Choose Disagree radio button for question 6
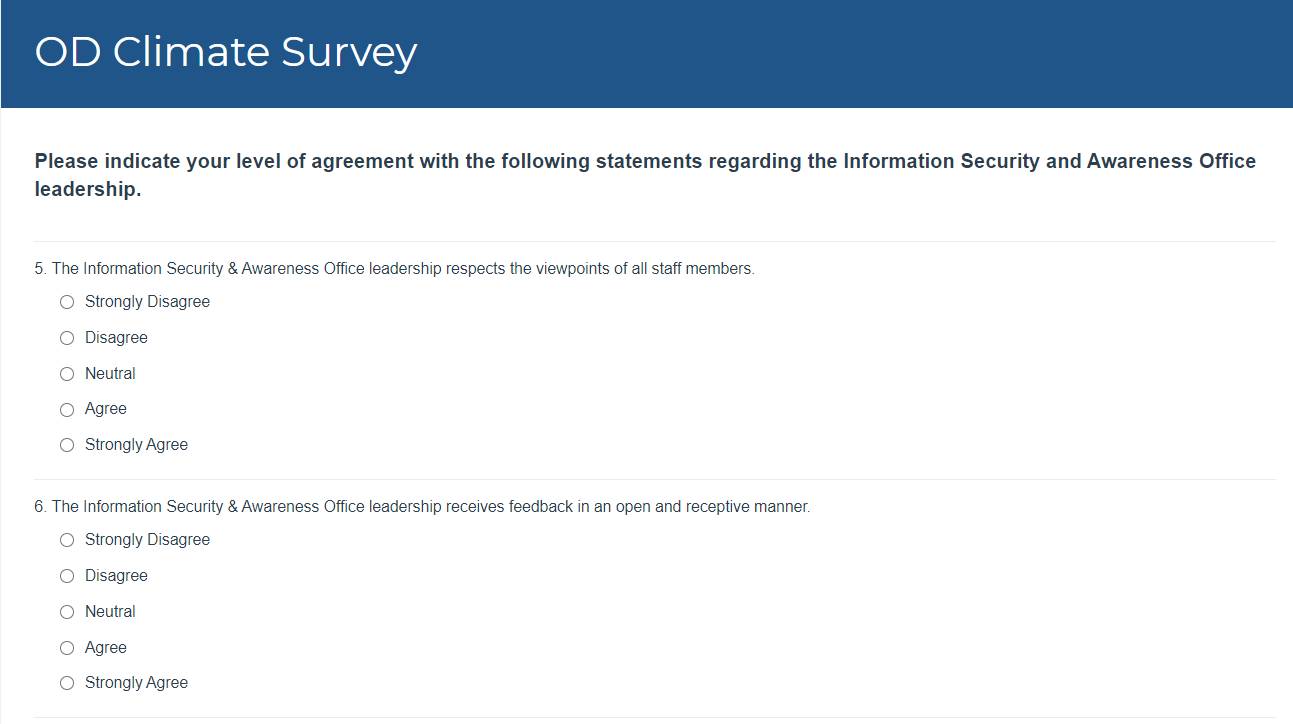Screen dimensions: 1293x724 67,576
